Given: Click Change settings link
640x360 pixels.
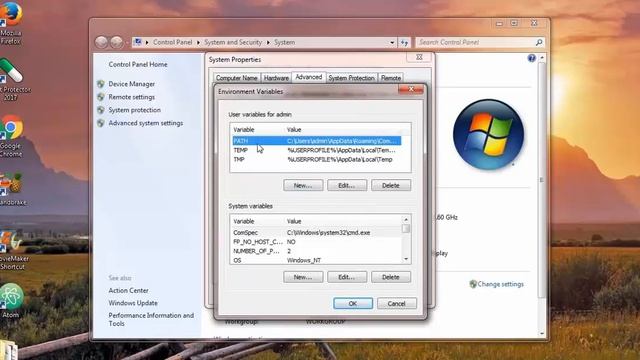Looking at the screenshot, I should click(500, 284).
